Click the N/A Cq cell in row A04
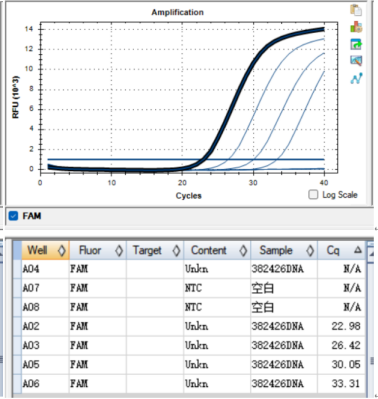378x399 pixels. [342, 269]
